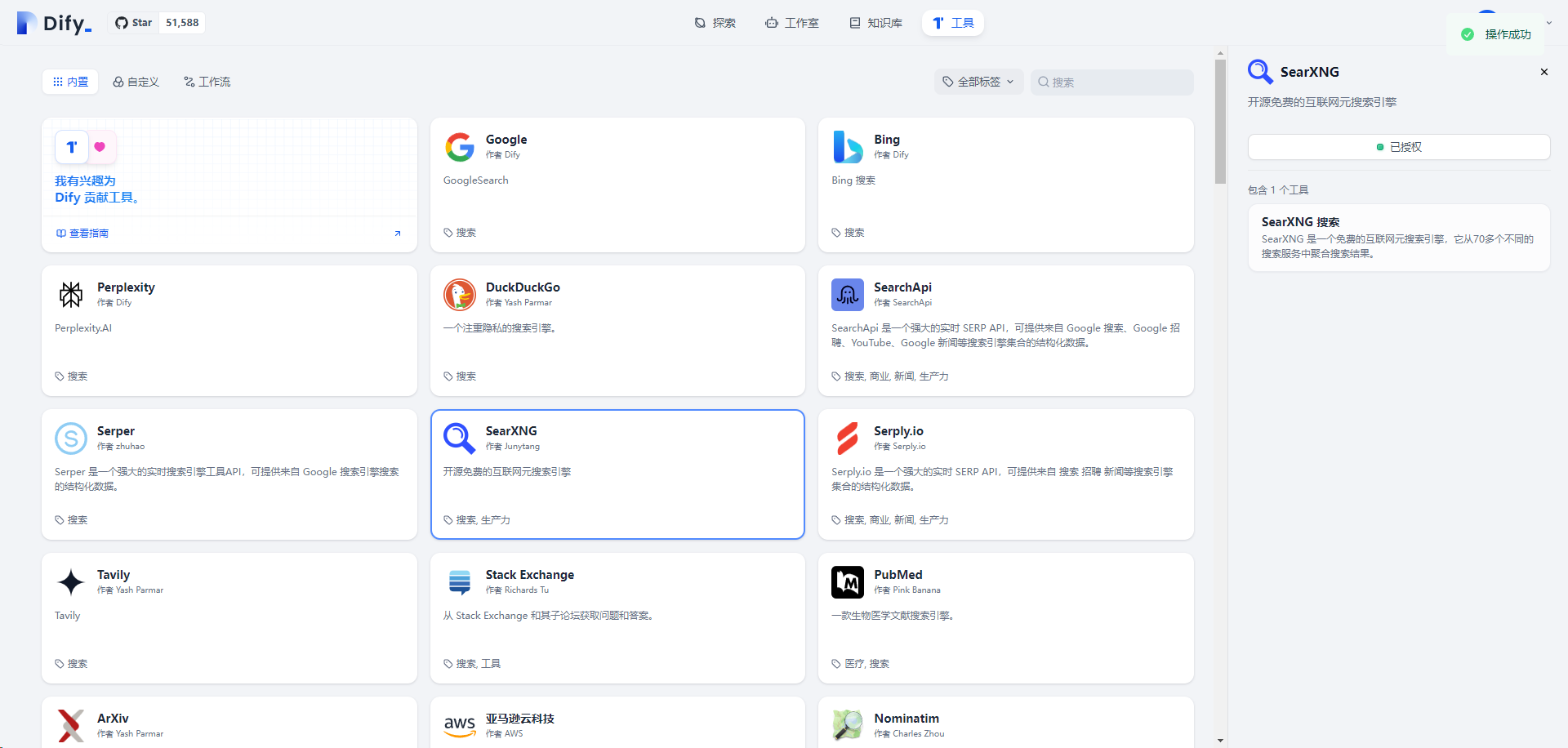The image size is (1568, 748).
Task: Go to the 工作室 tab
Action: [792, 23]
